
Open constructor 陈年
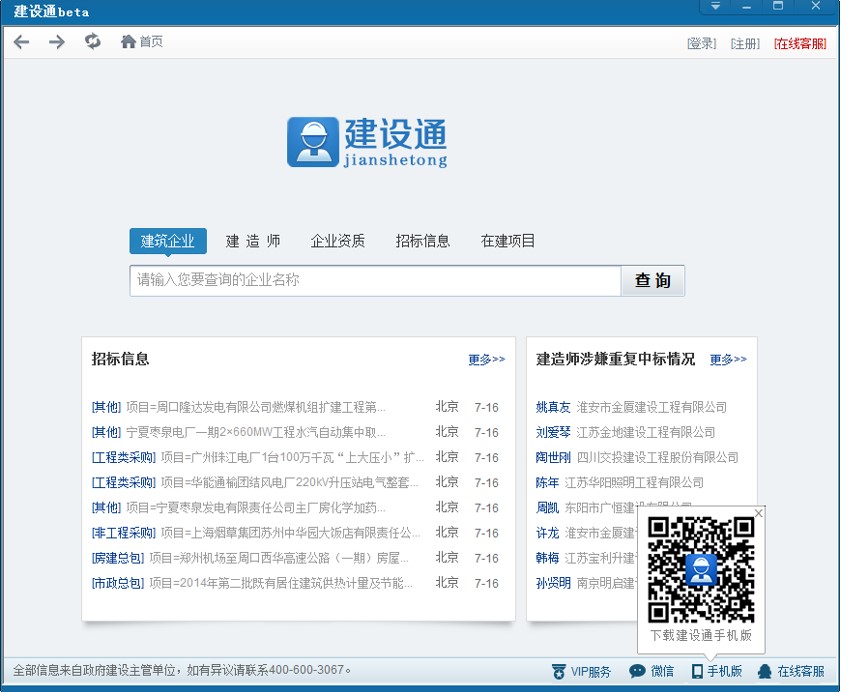(x=547, y=482)
